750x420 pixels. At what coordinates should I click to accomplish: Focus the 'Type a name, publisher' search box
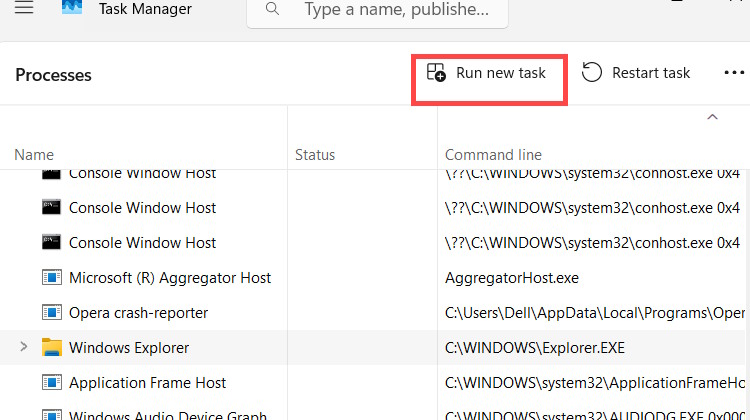tap(377, 11)
